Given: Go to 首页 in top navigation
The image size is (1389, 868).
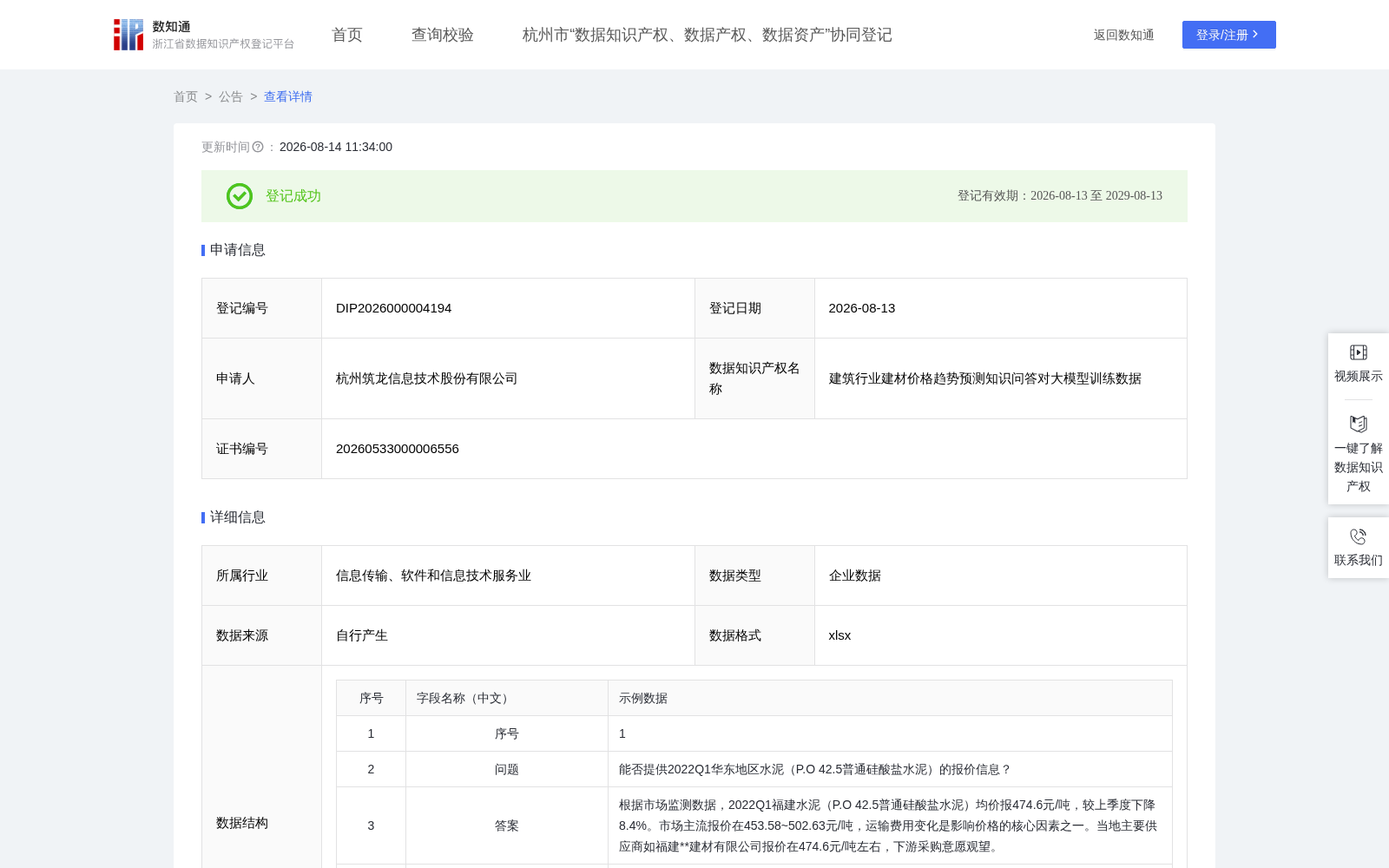Looking at the screenshot, I should click(347, 35).
